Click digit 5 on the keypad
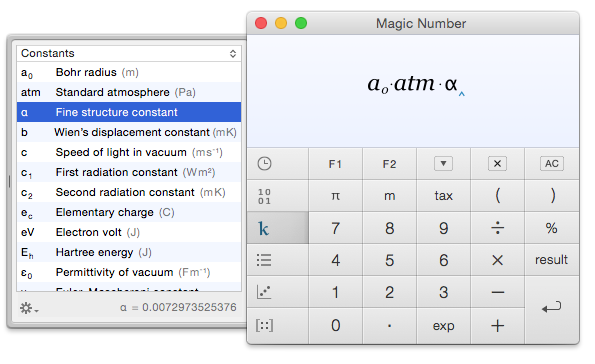Screen dimensions: 595x364 click(x=389, y=260)
